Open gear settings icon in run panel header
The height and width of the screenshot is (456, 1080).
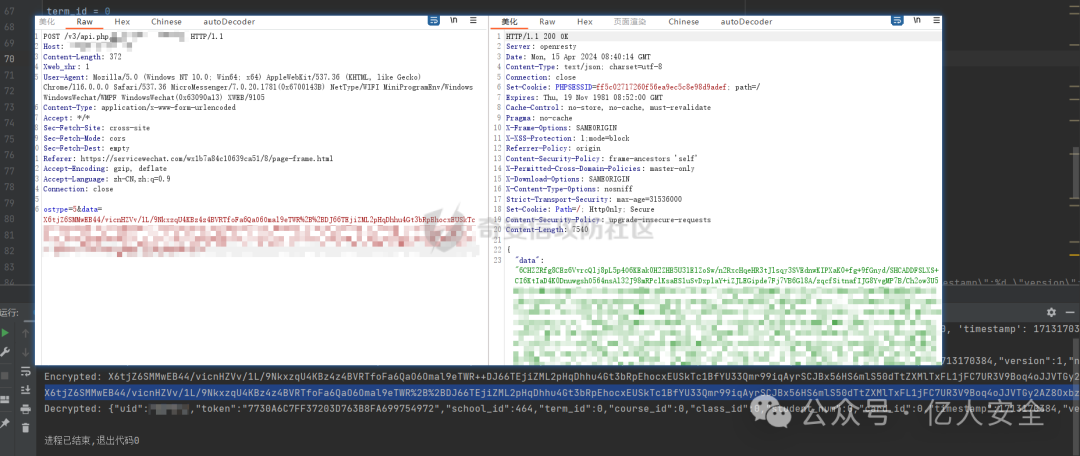point(1051,312)
